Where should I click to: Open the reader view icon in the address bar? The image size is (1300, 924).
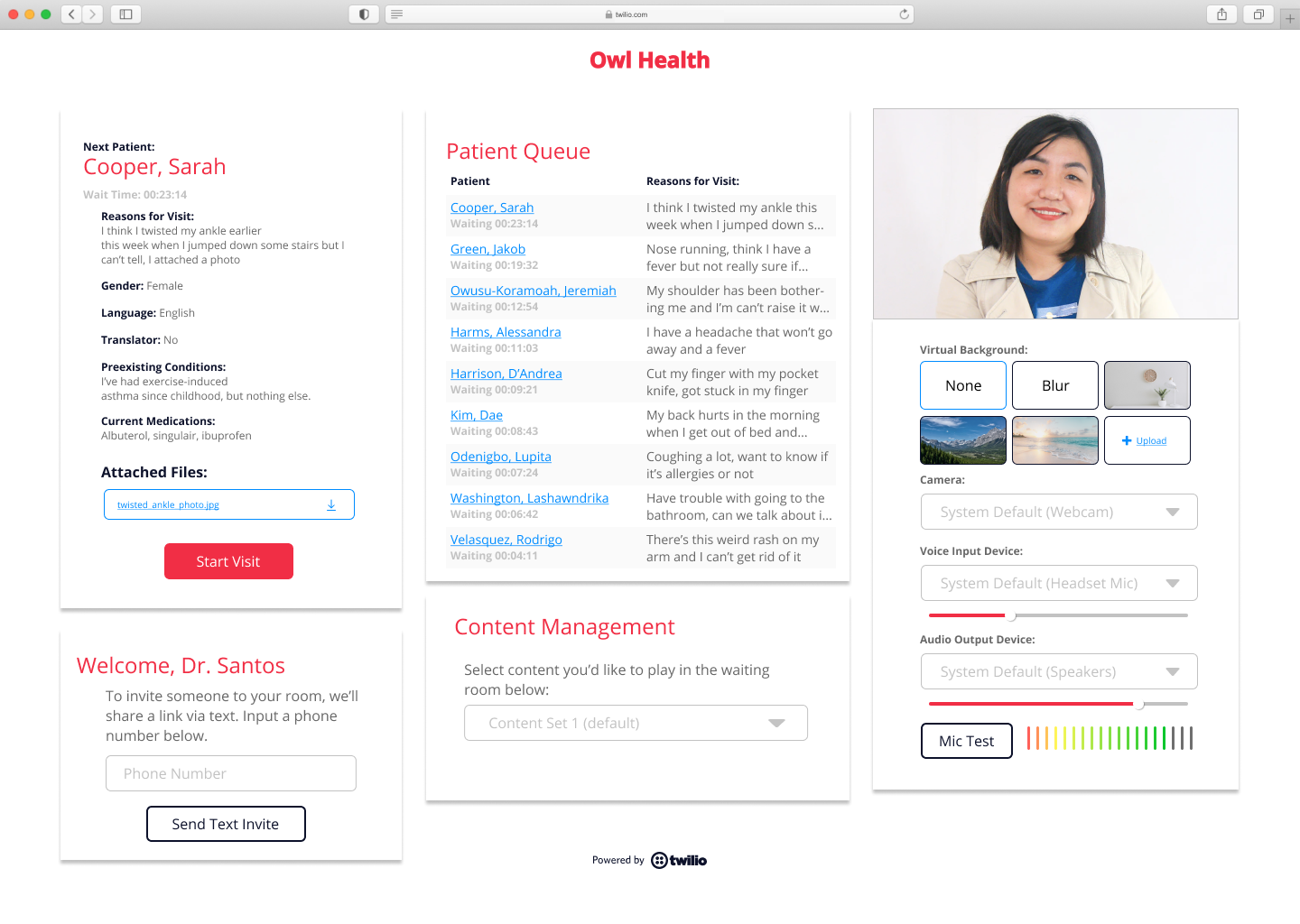pyautogui.click(x=397, y=14)
